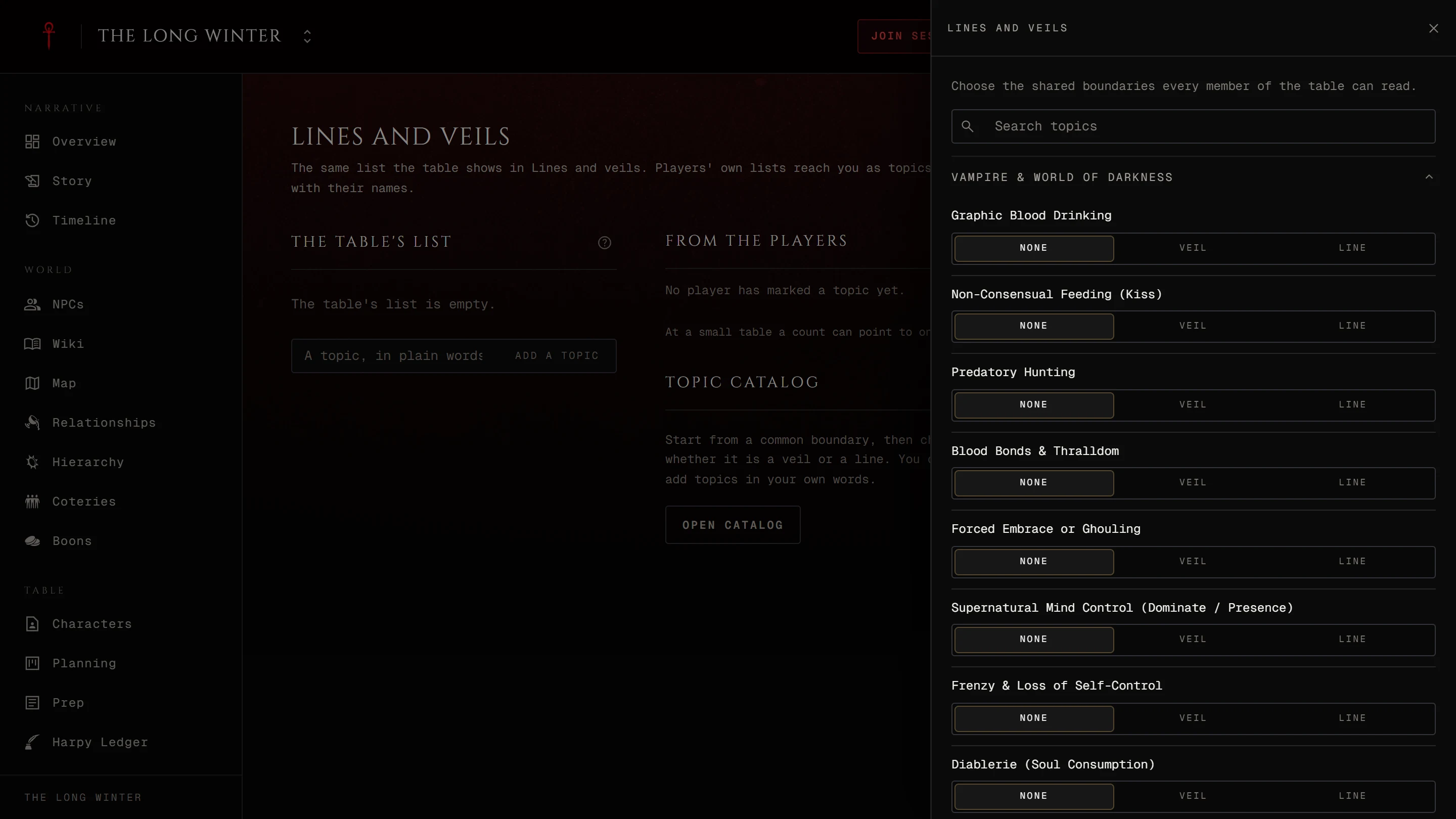Set Frenzy & Loss of Self-Control to Veil
Screen dimensions: 1456x819
pyautogui.click(x=1193, y=718)
